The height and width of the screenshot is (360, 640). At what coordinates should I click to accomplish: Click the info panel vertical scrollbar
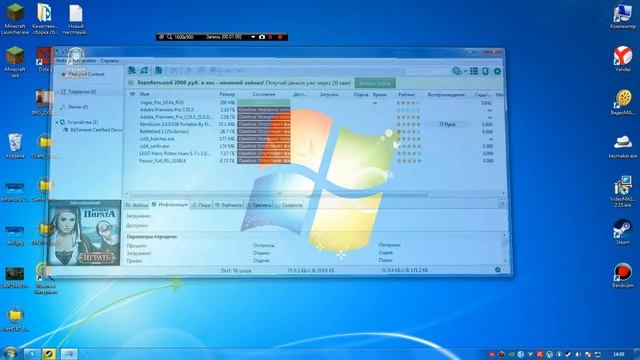(x=504, y=248)
